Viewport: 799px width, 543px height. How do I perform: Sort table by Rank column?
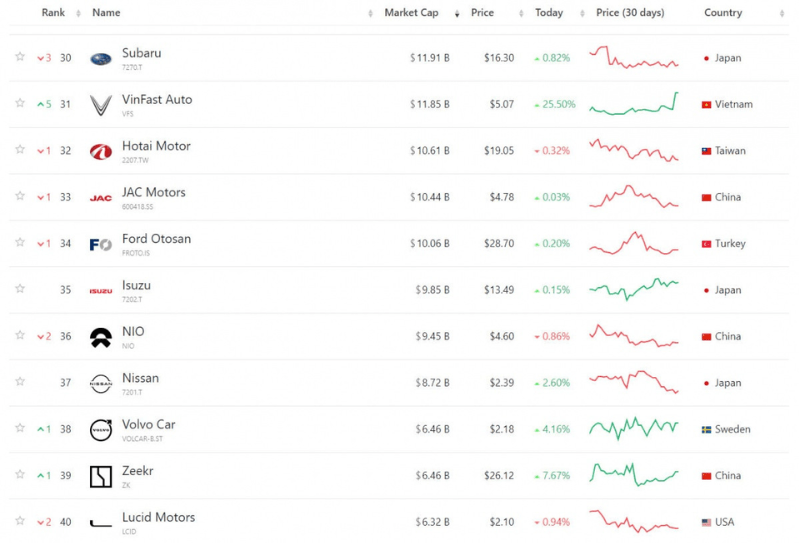(53, 13)
